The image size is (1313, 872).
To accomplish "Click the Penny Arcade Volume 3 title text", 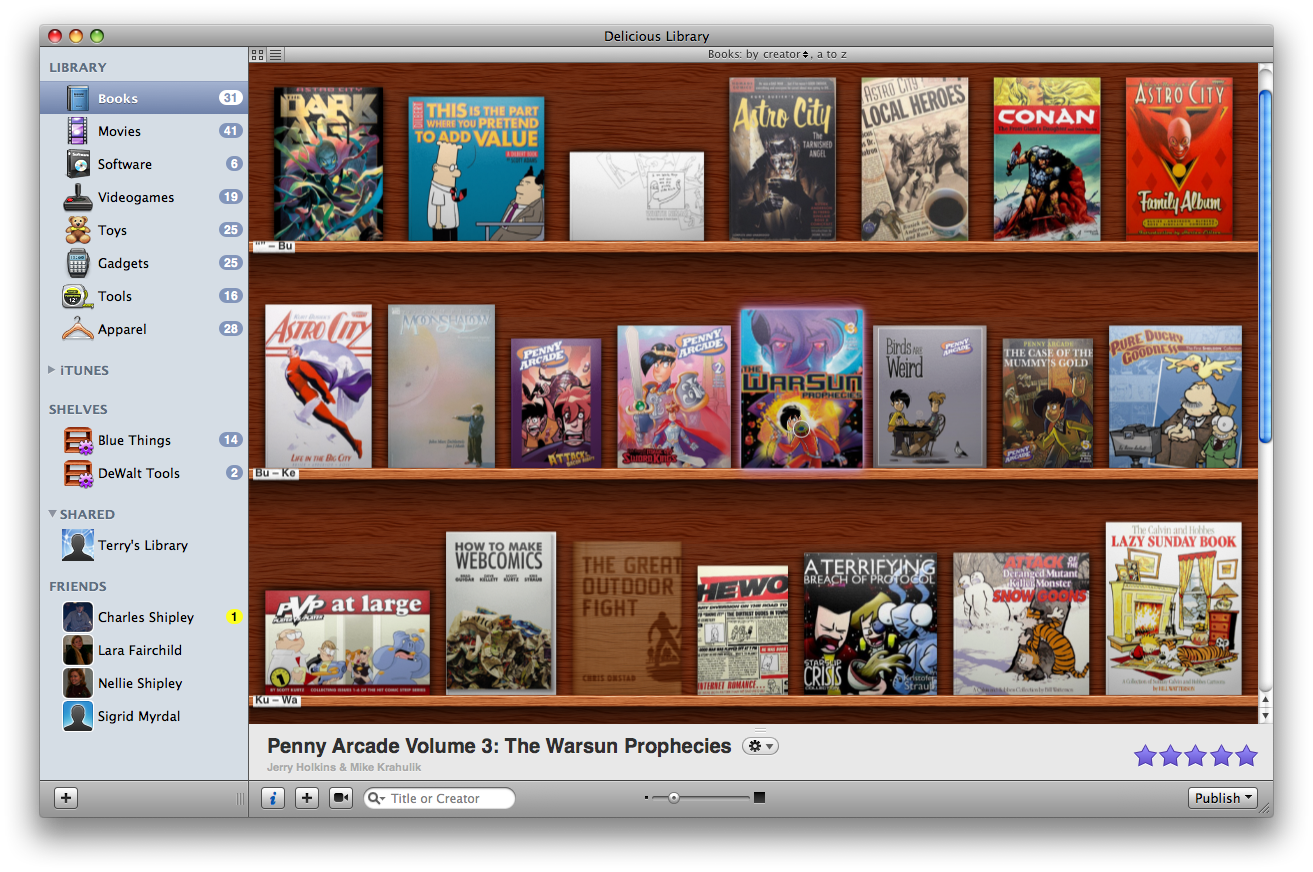I will (499, 746).
